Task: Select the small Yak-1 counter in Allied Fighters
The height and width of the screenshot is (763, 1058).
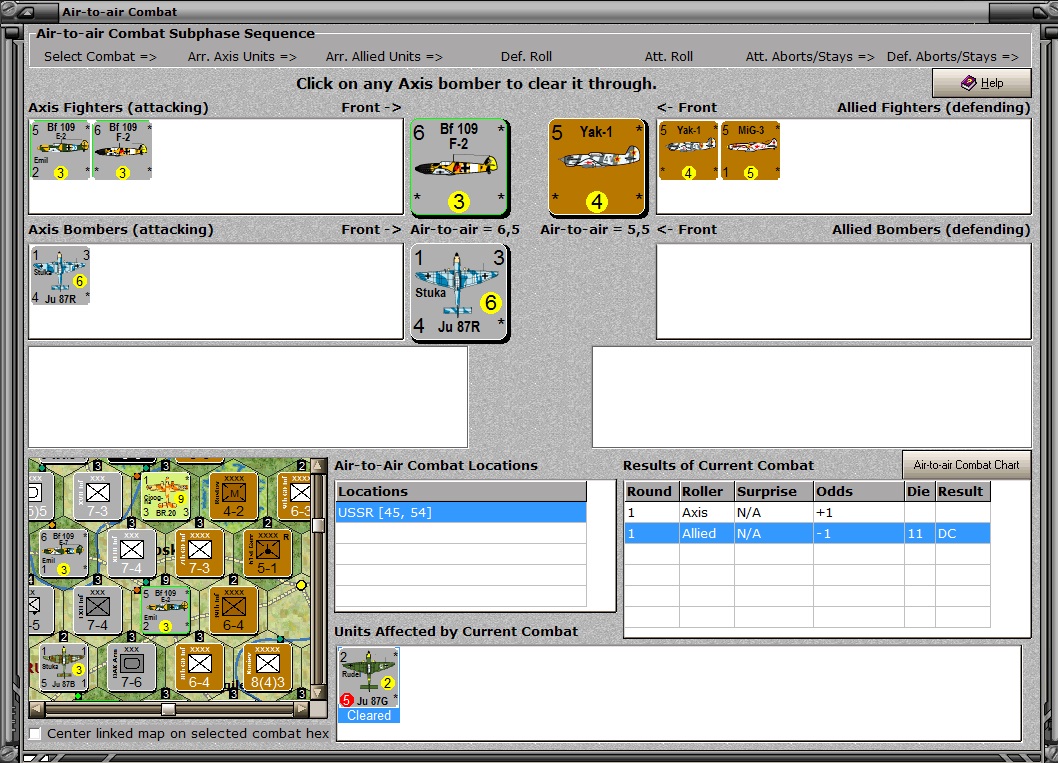Action: coord(688,150)
